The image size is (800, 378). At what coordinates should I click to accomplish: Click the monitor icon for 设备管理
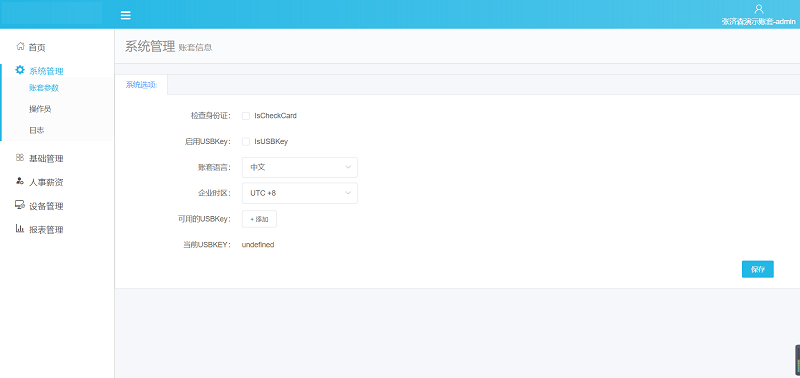click(20, 205)
